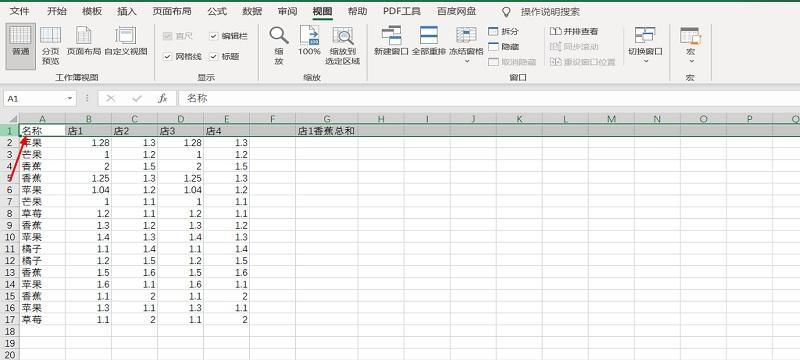Open Insert Function fx dialog

click(162, 98)
